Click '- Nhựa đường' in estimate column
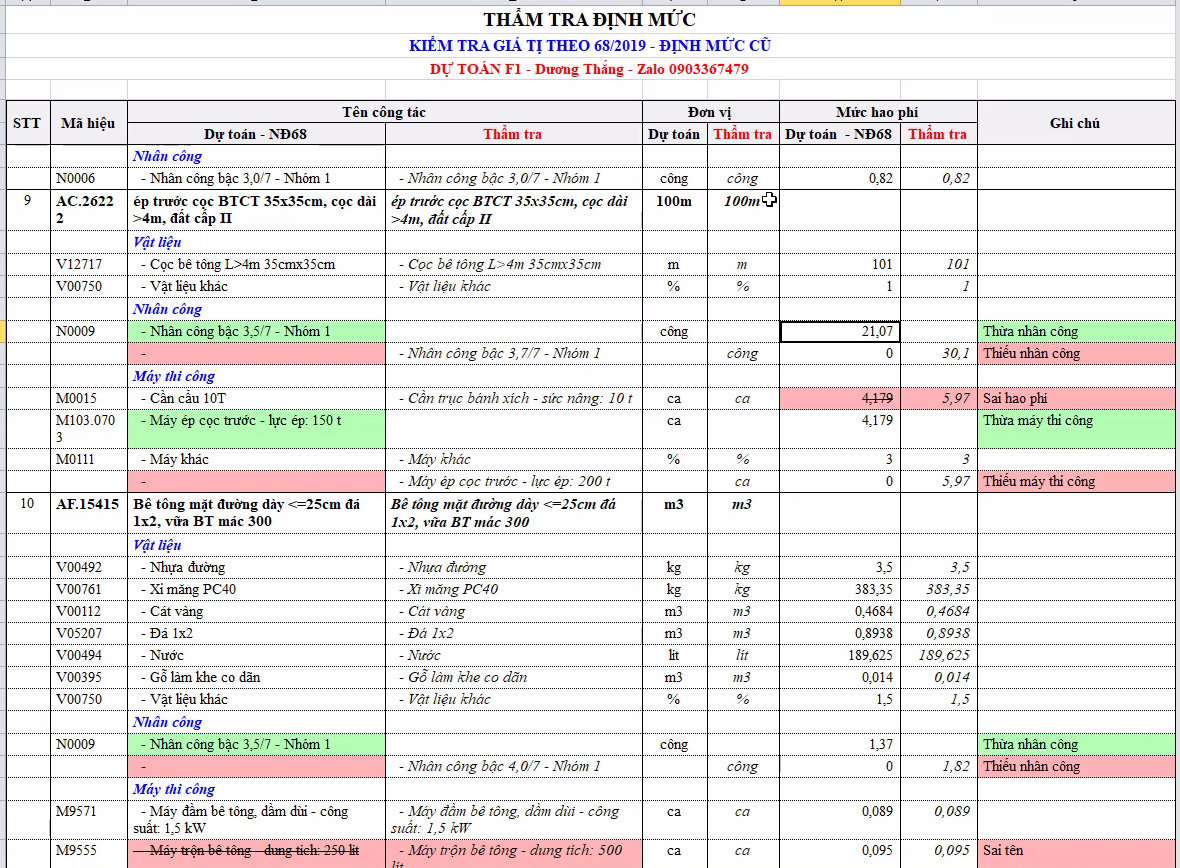Viewport: 1180px width, 868px height. [256, 567]
